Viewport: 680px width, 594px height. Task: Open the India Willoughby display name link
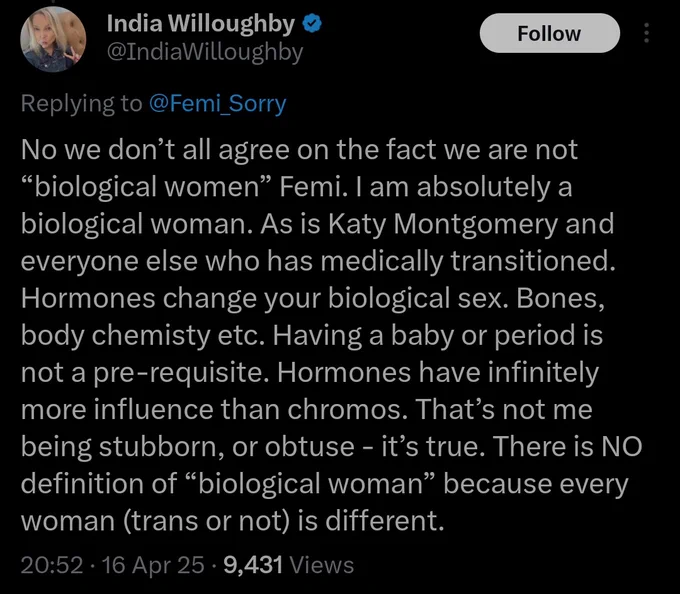point(201,24)
